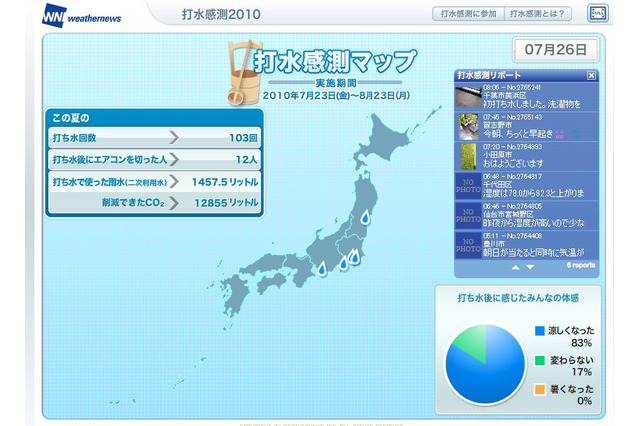Expand the 削減できたCO2 row chevron
The image size is (640, 426).
(x=176, y=203)
